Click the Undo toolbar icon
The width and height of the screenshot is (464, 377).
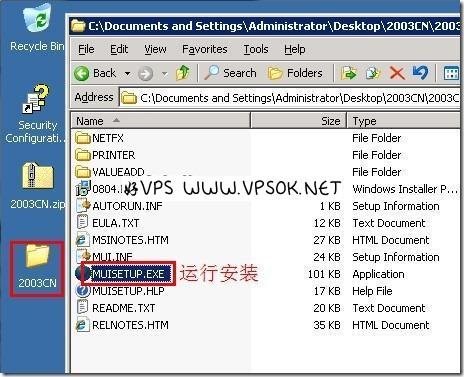pos(420,73)
